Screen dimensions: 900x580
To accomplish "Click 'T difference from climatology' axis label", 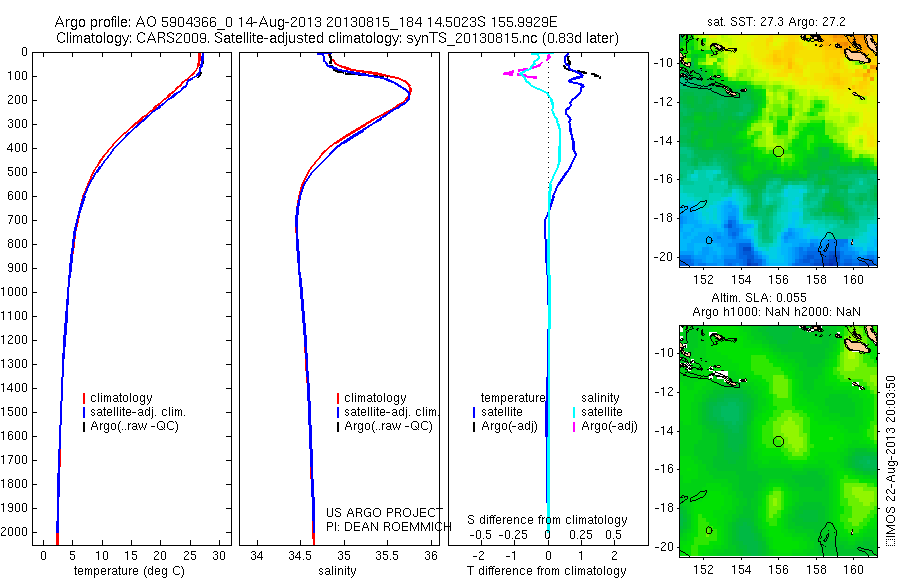I will pyautogui.click(x=546, y=571).
